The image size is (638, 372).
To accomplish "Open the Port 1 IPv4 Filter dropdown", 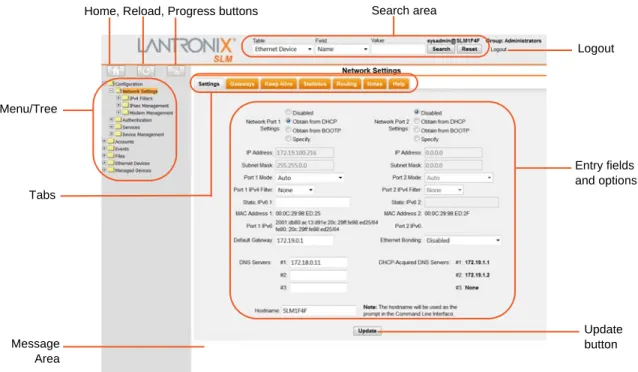I will 295,190.
